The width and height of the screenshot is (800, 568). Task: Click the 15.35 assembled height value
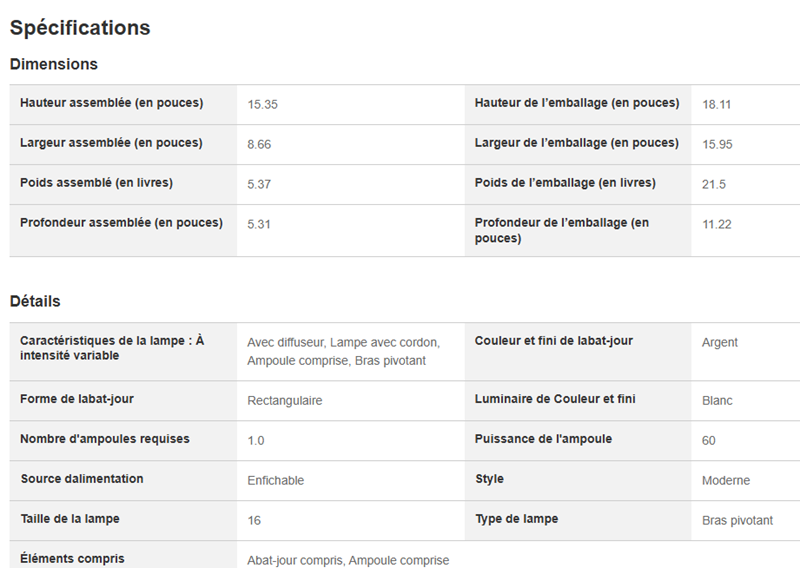pyautogui.click(x=263, y=105)
